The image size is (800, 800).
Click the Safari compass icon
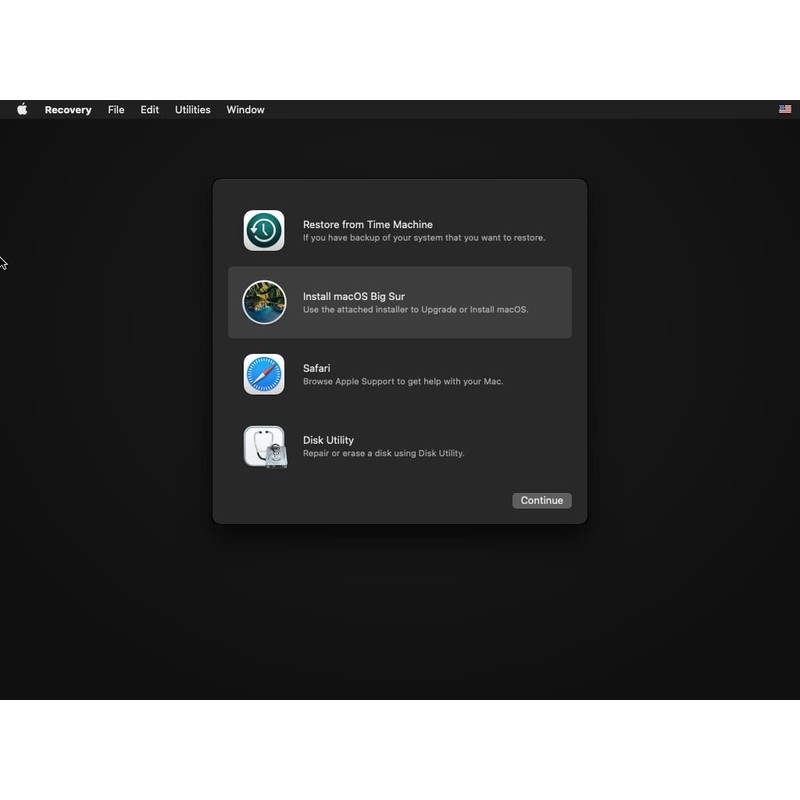(x=264, y=374)
